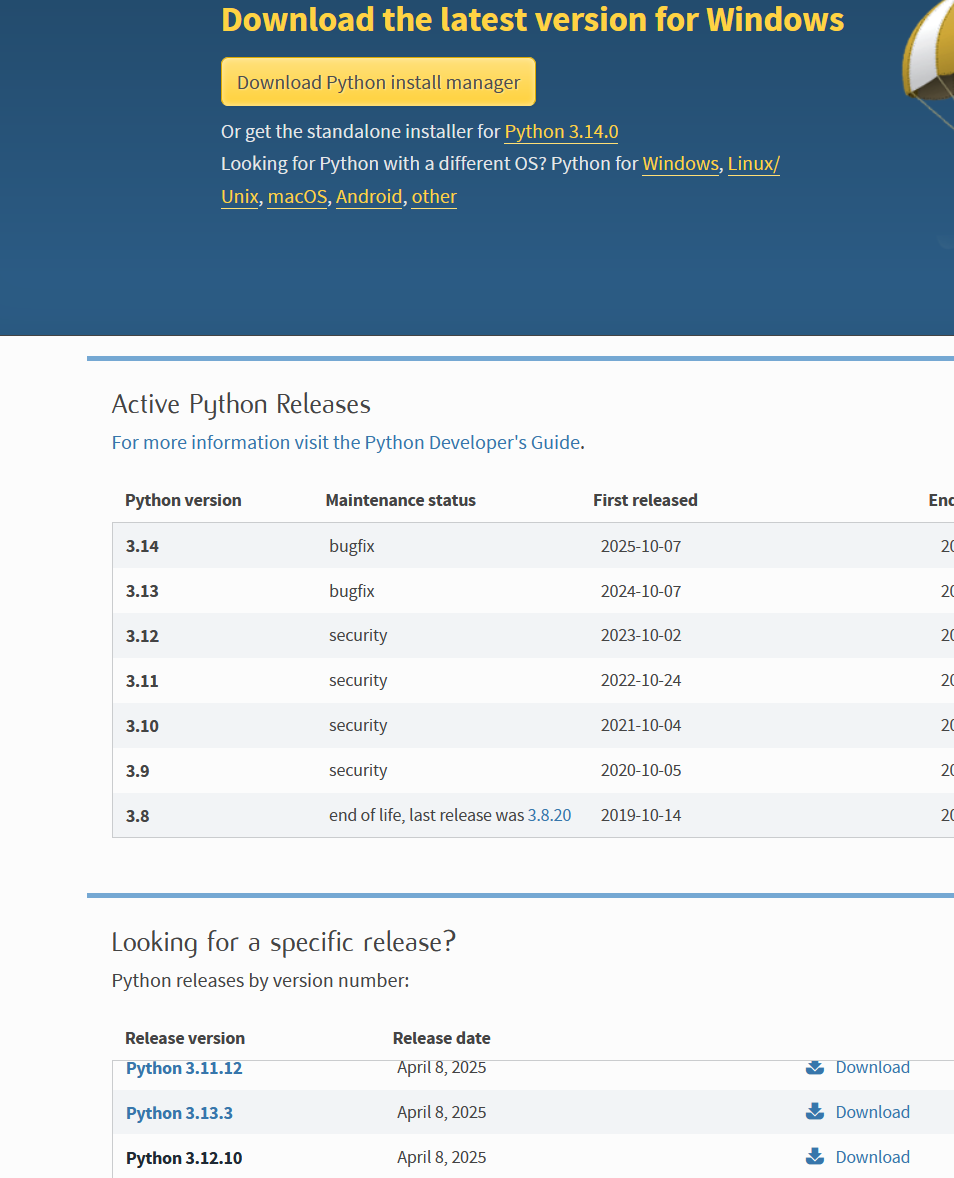Image resolution: width=954 pixels, height=1178 pixels.
Task: Open the 3.8.20 last release link
Action: pos(548,814)
